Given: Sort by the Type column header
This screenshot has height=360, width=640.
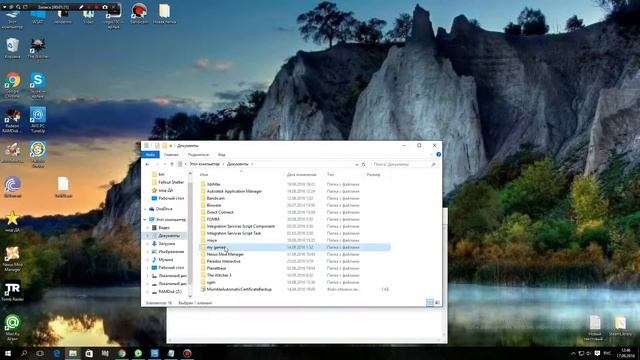Looking at the screenshot, I should (x=344, y=175).
